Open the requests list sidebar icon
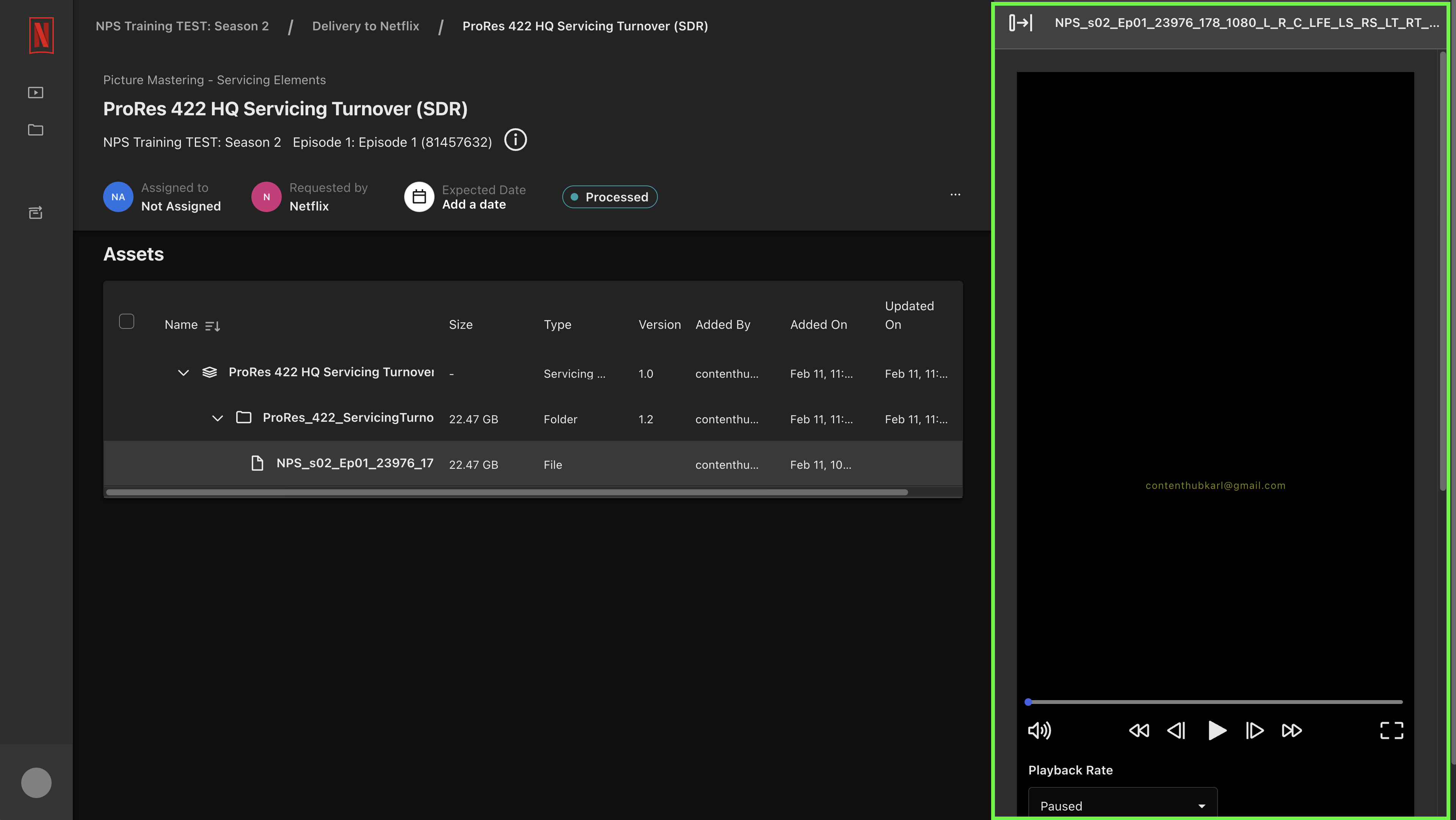Viewport: 1456px width, 820px height. click(36, 212)
